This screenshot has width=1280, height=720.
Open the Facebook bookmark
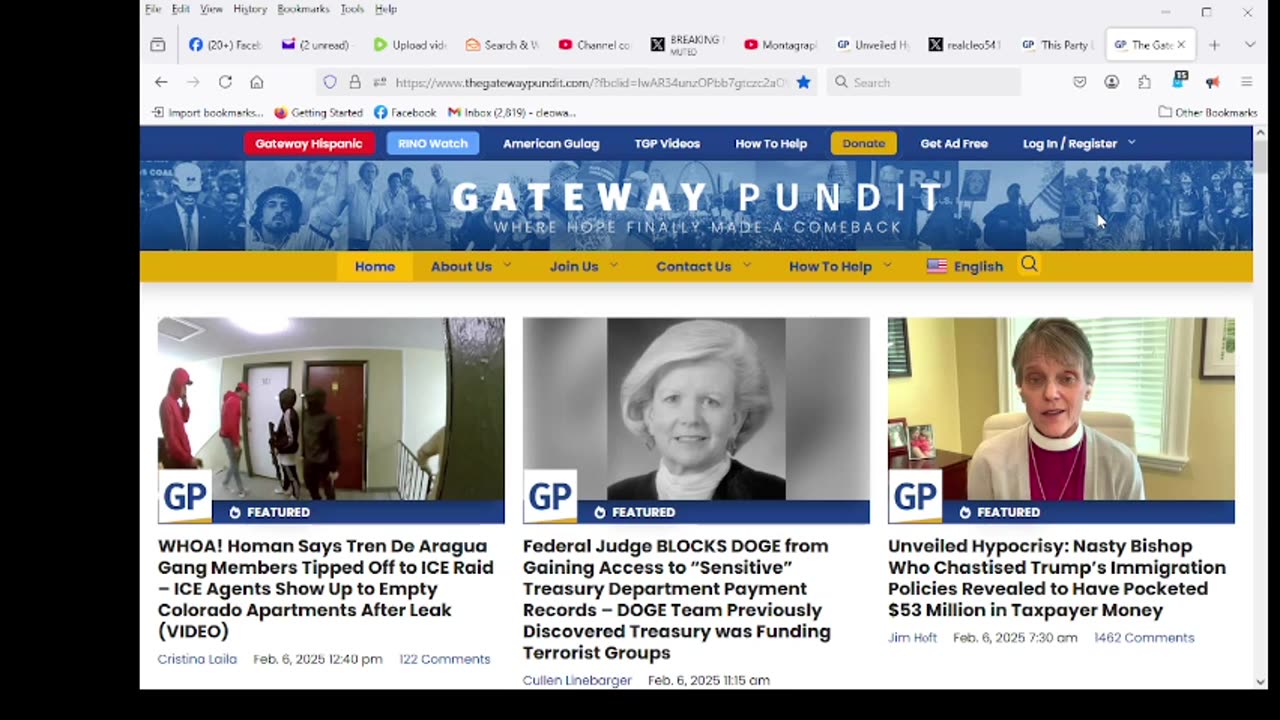[405, 112]
